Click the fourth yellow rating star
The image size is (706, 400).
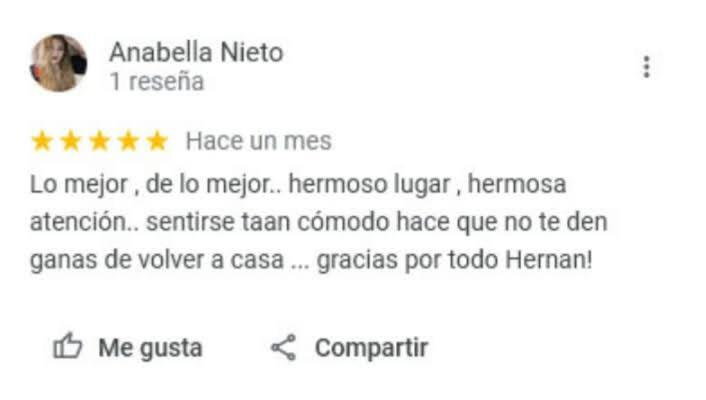[128, 141]
